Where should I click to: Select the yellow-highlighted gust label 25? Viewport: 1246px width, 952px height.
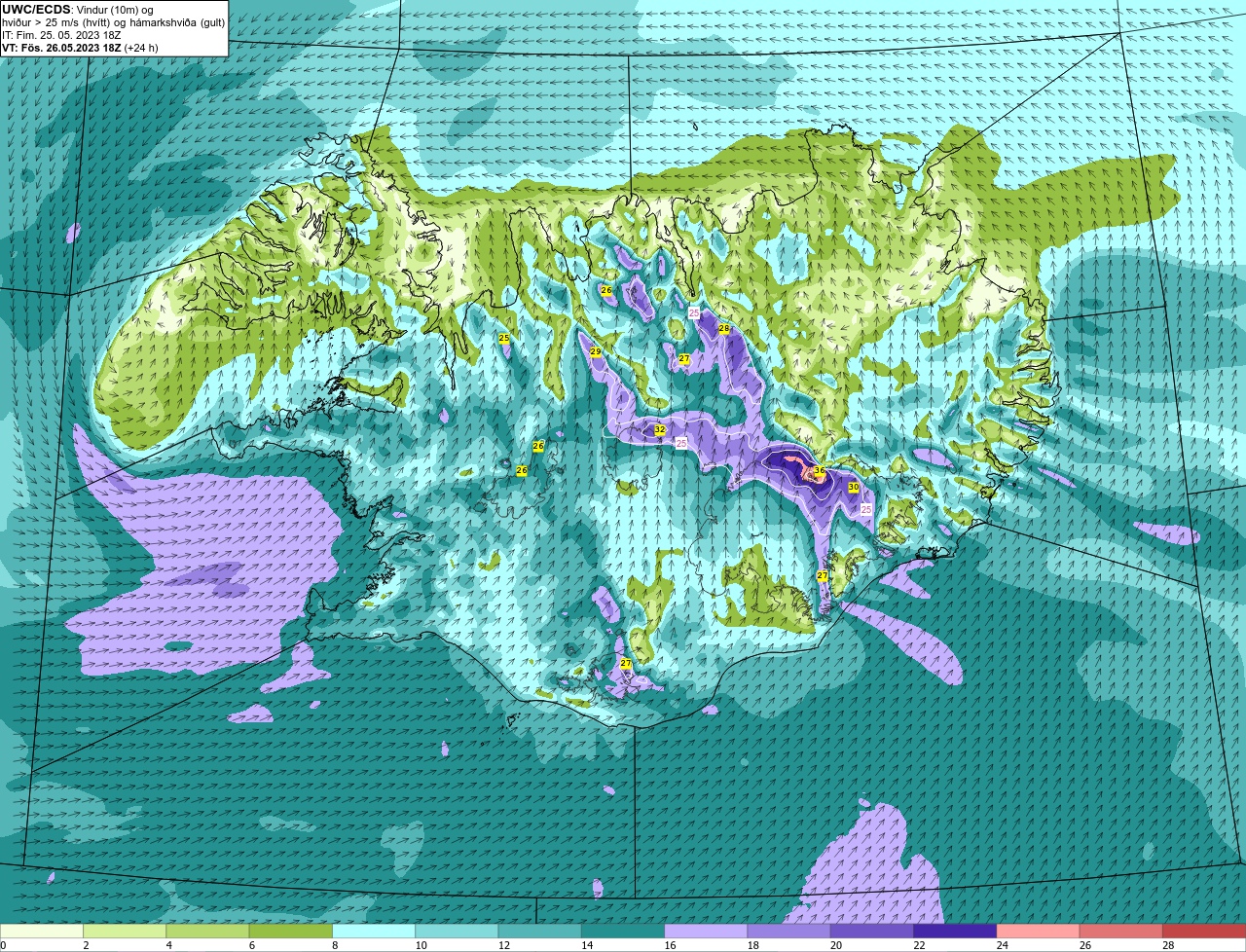click(x=504, y=338)
